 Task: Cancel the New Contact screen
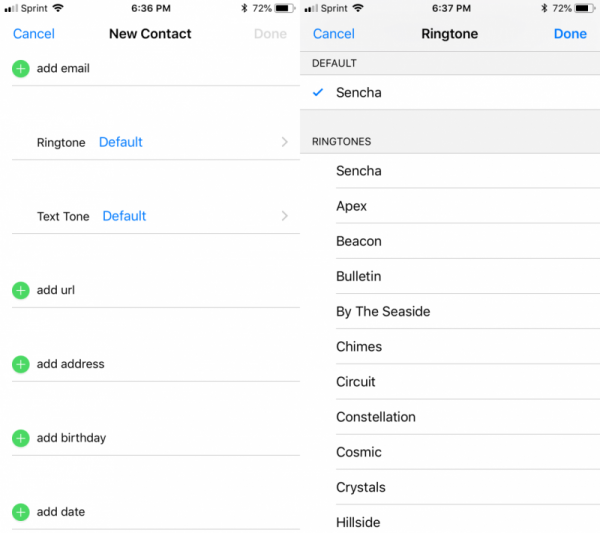coord(34,34)
